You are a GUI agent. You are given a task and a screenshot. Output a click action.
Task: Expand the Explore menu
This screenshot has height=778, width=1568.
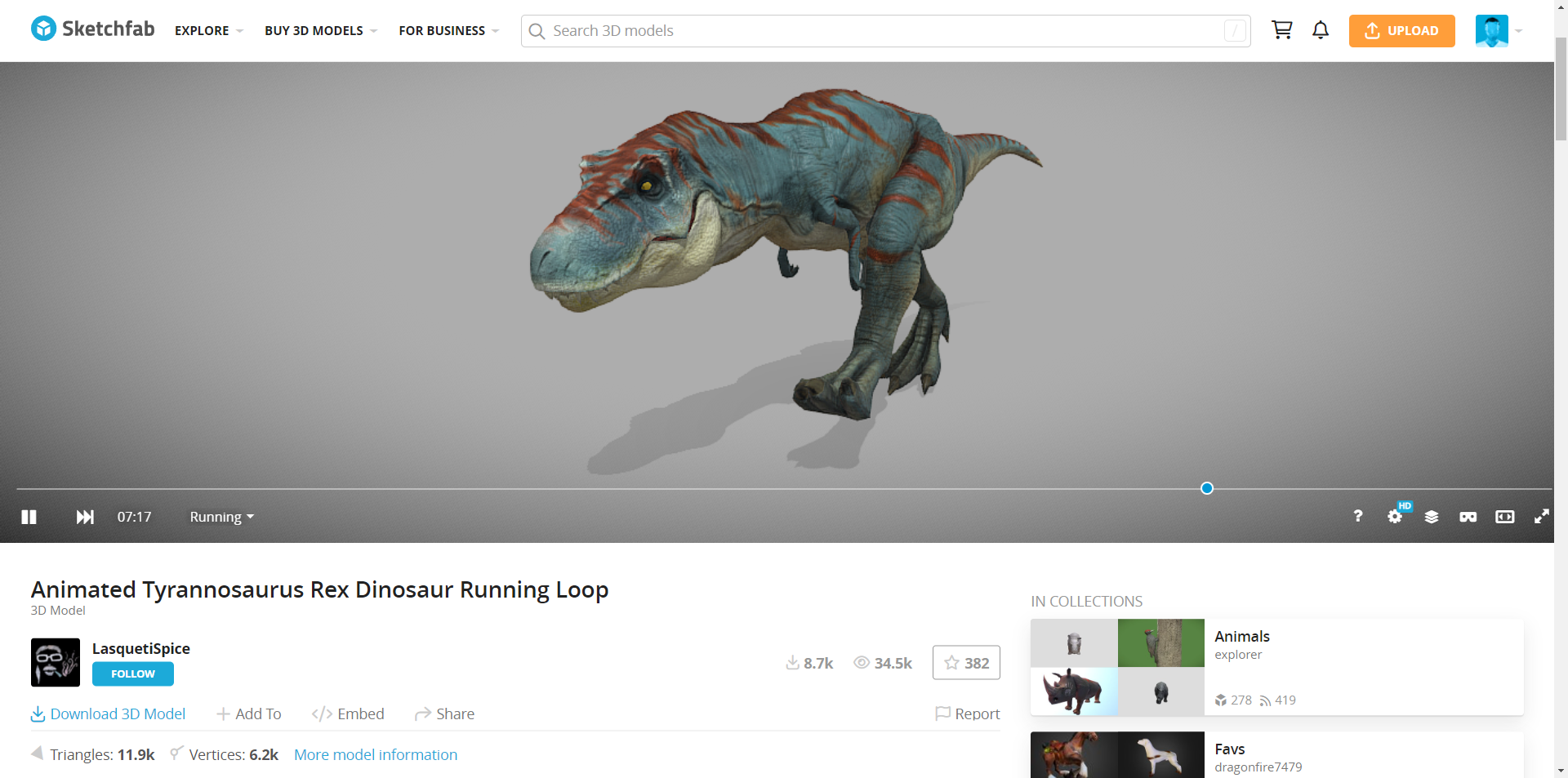[x=209, y=31]
